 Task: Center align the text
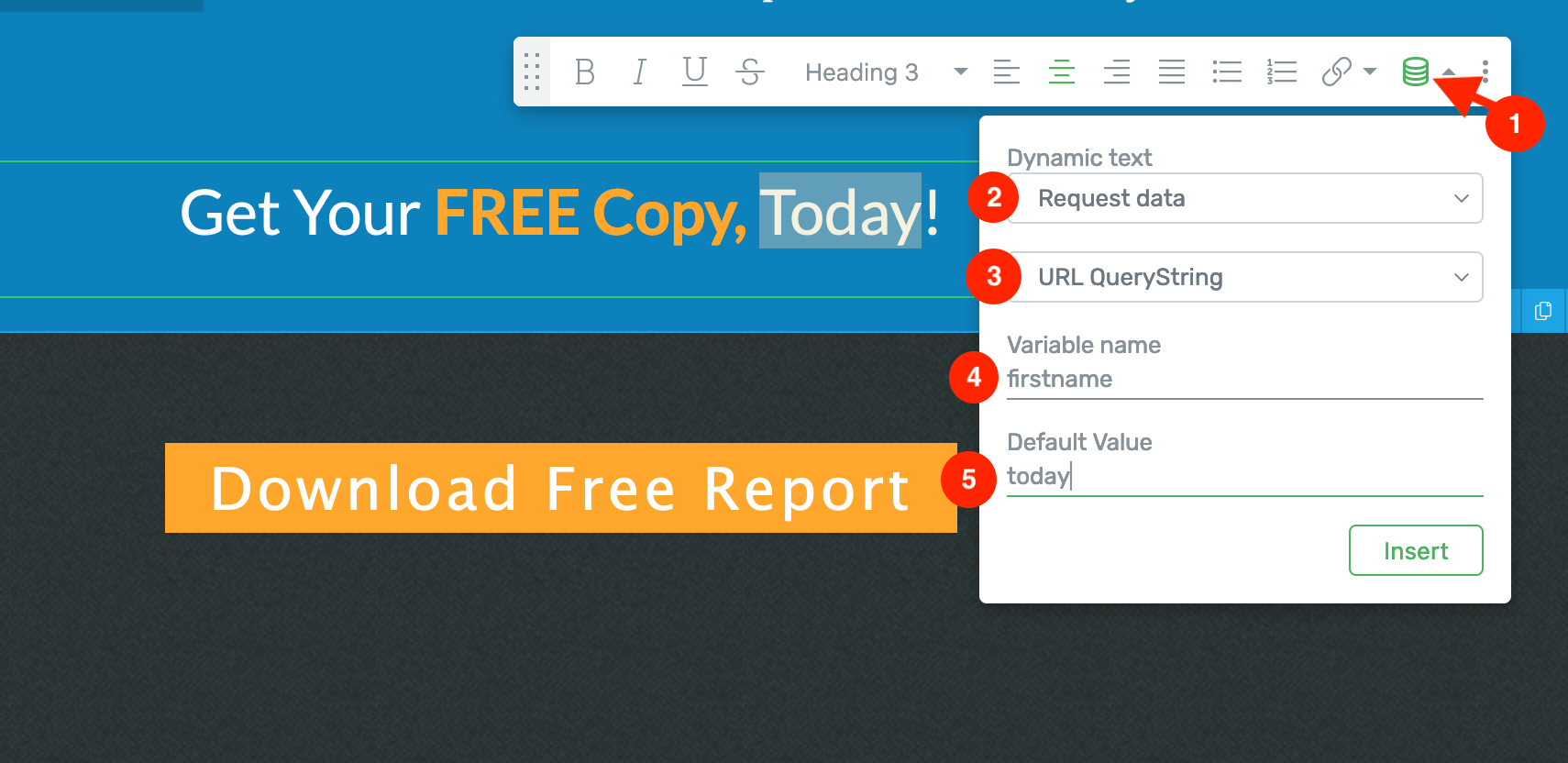click(1061, 72)
